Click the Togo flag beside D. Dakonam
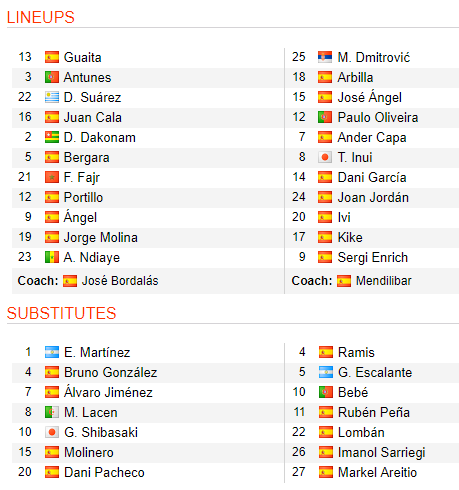 [x=52, y=137]
